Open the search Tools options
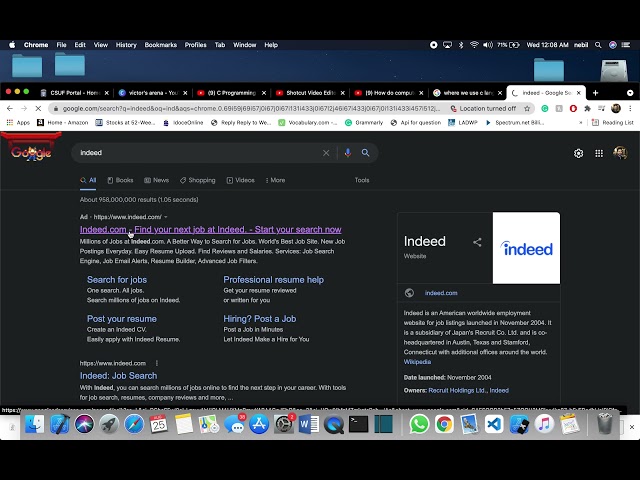The image size is (640, 480). click(362, 180)
